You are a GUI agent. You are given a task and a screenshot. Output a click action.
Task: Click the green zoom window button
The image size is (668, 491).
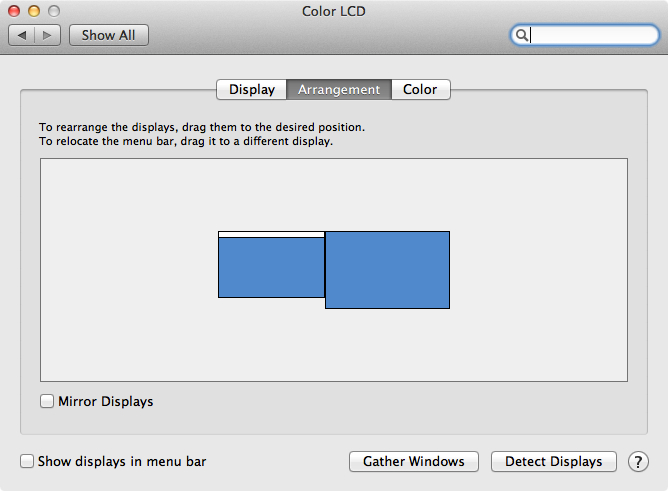(x=52, y=11)
